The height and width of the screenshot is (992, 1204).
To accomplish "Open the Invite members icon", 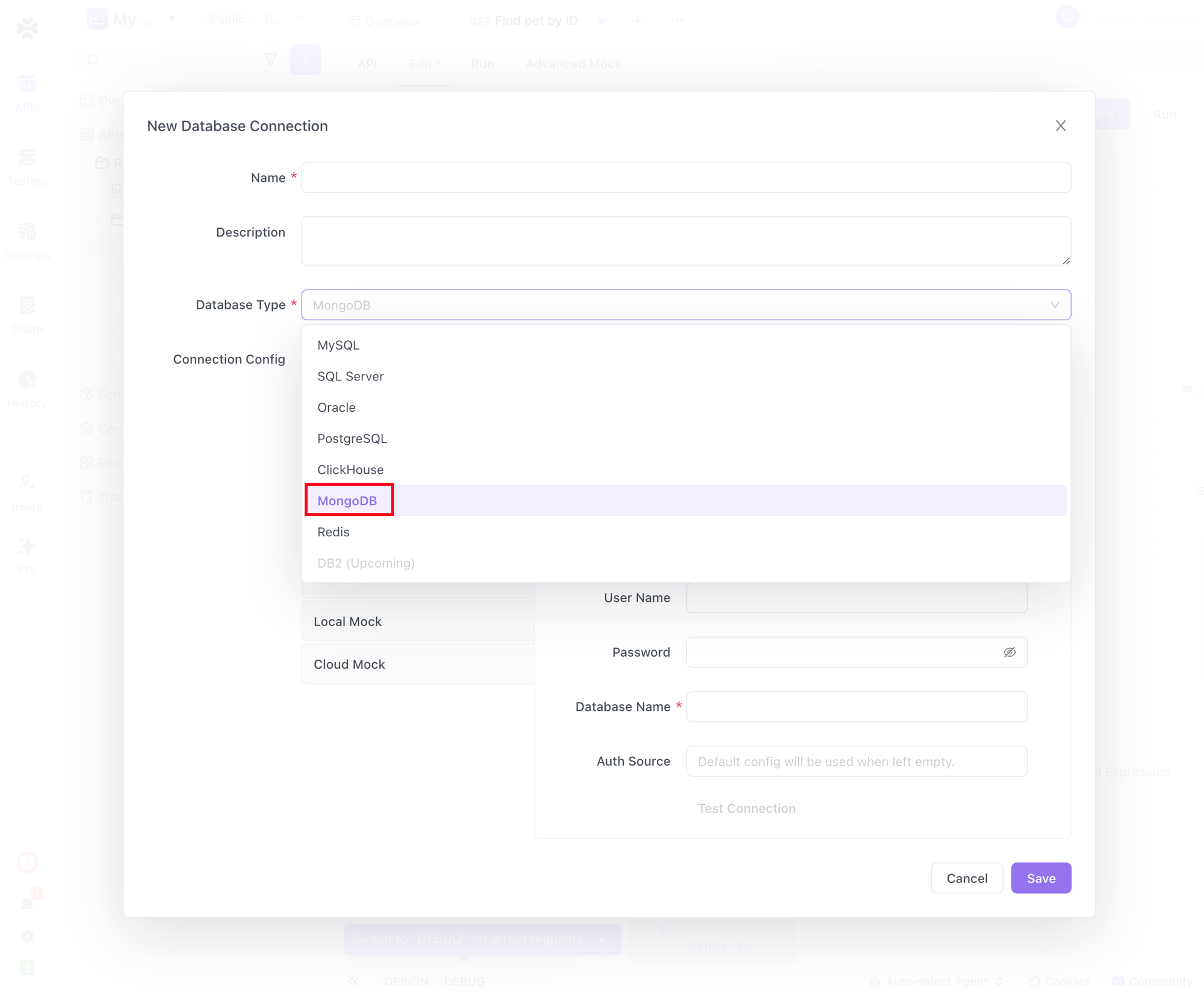I will click(27, 492).
